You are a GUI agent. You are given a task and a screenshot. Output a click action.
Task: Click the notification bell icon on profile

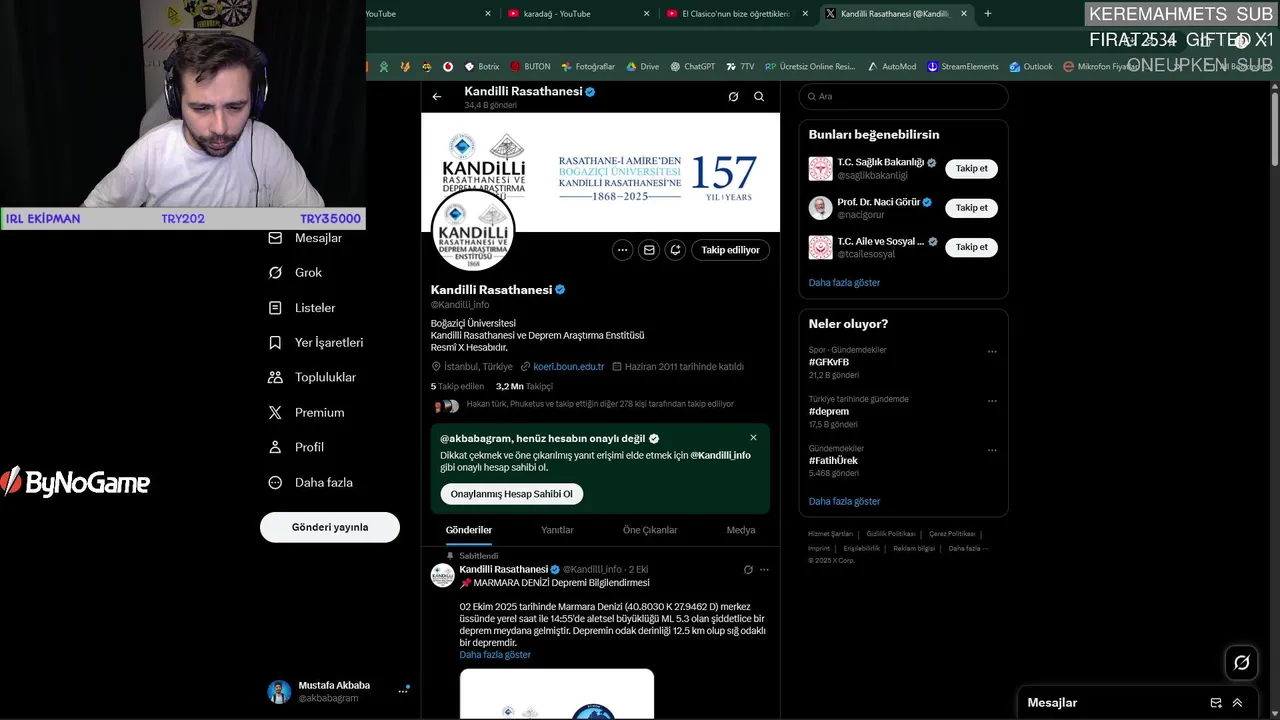pos(675,250)
